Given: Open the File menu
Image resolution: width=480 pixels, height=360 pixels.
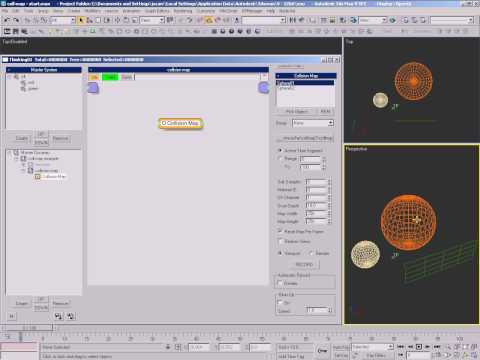Looking at the screenshot, I should click(5, 11).
